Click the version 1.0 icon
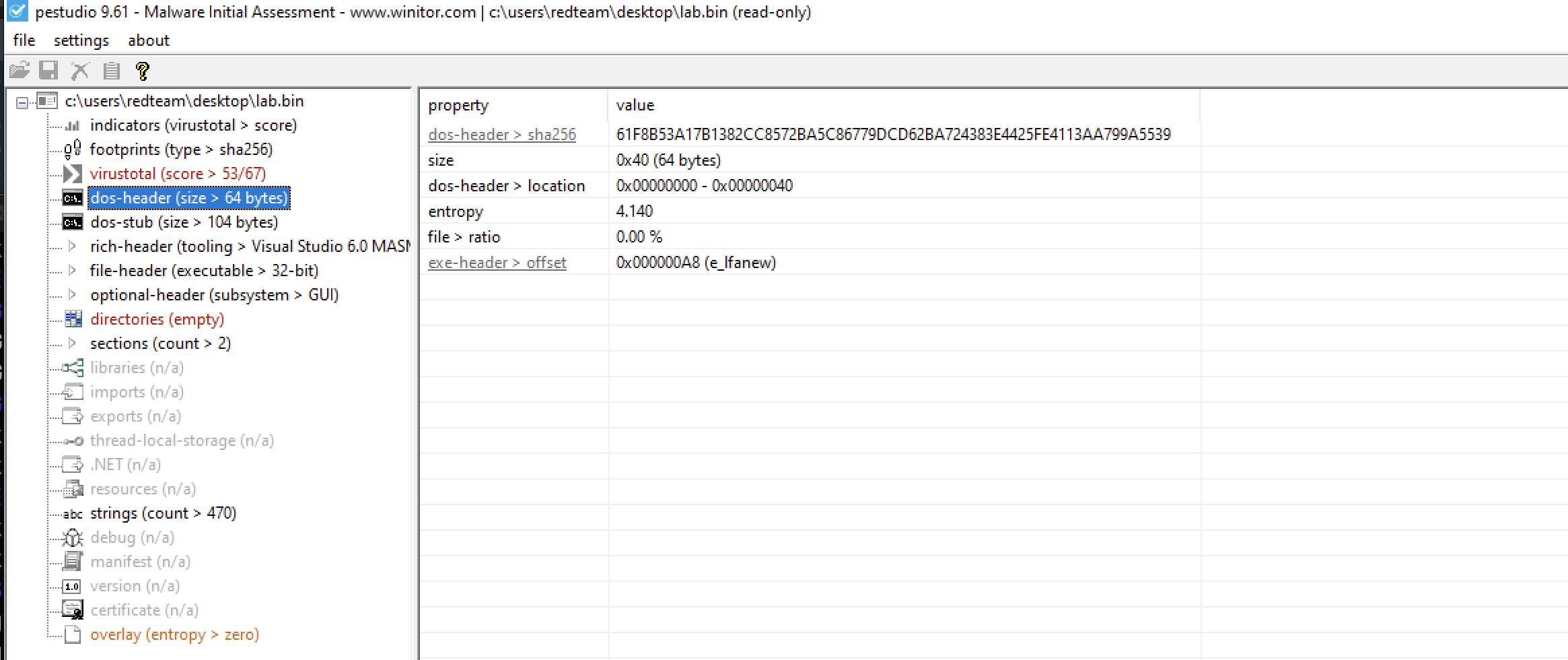This screenshot has height=660, width=1568. (72, 586)
